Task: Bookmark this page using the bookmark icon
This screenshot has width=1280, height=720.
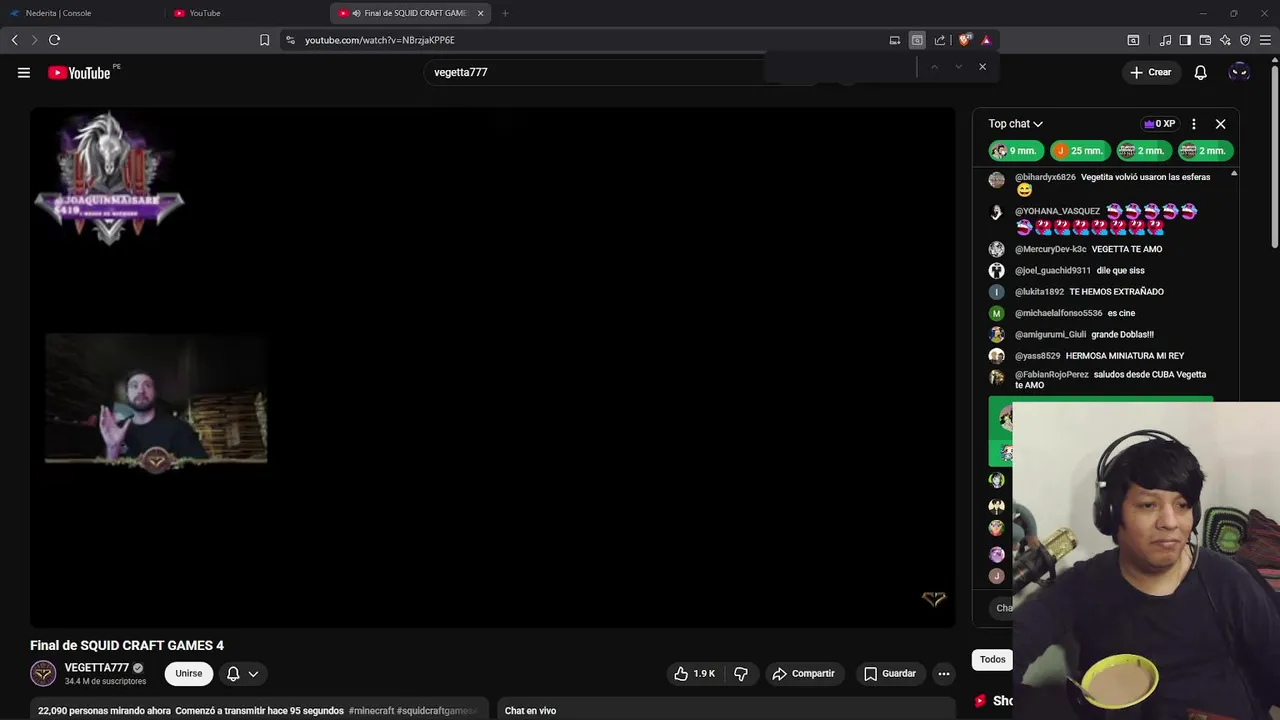Action: (x=264, y=40)
